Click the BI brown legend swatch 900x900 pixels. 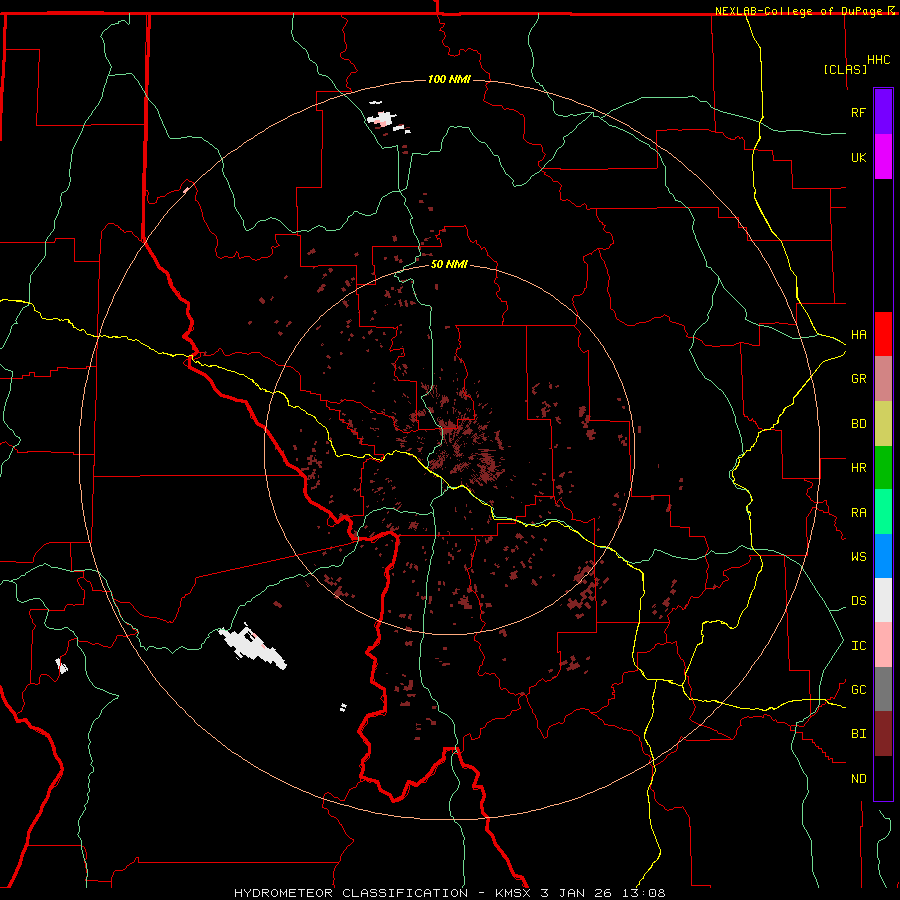click(x=883, y=734)
